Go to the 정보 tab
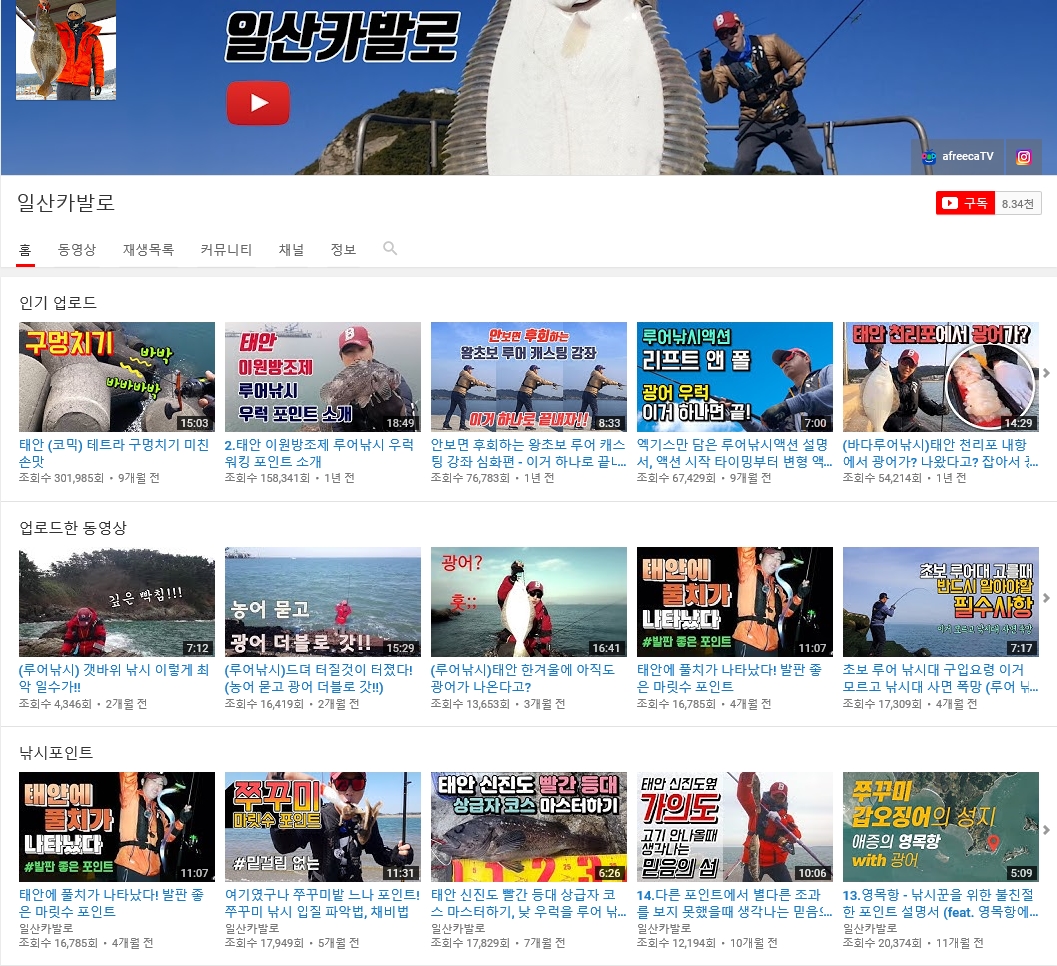Screen dimensions: 1057x966 click(x=343, y=250)
